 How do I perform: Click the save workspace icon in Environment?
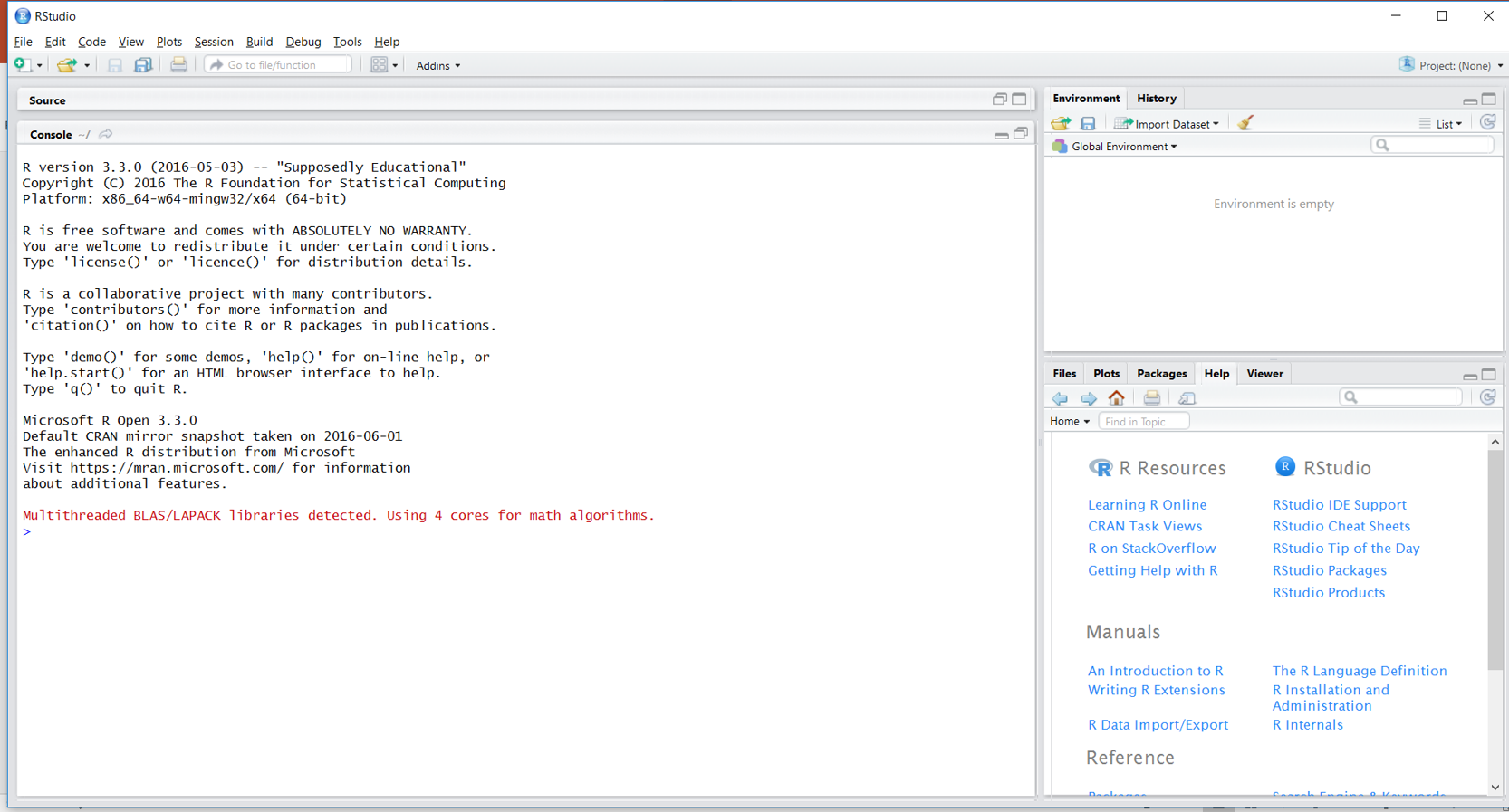[x=1088, y=123]
